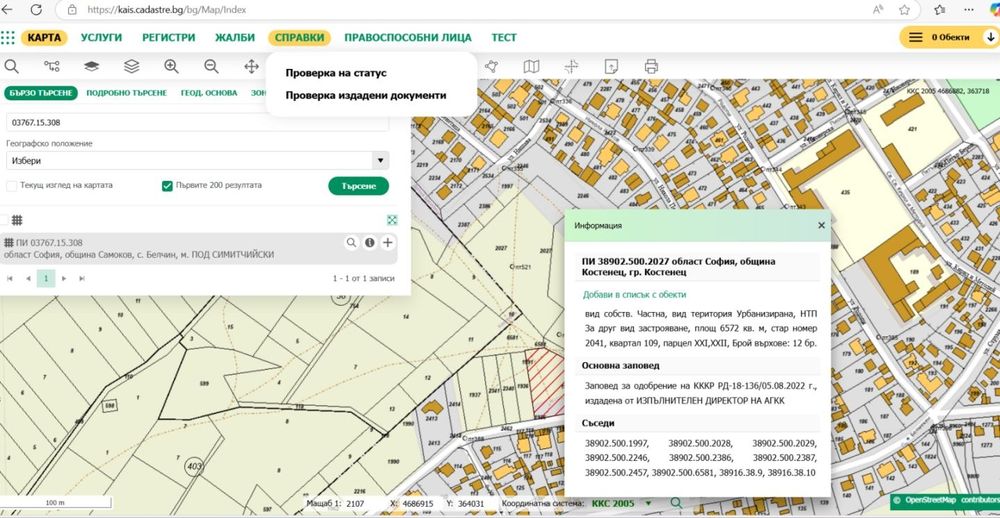Open the ККС 2005 coordinate system dropdown
The image size is (1000, 518).
pyautogui.click(x=622, y=503)
